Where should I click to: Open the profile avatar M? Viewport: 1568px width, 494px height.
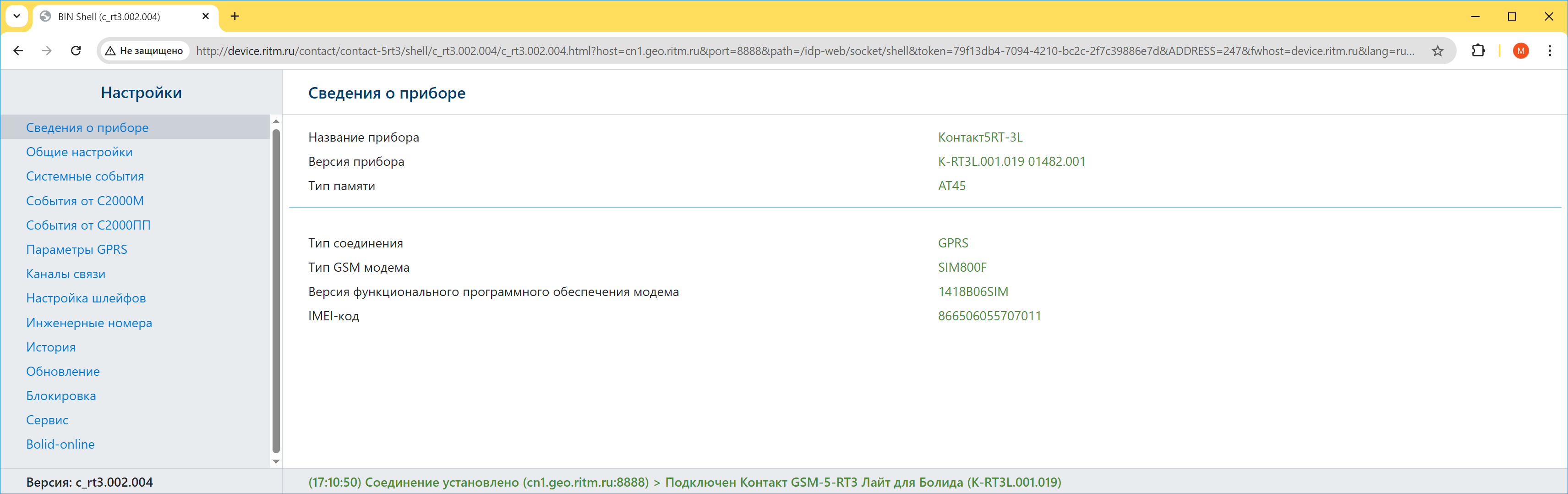(1520, 50)
